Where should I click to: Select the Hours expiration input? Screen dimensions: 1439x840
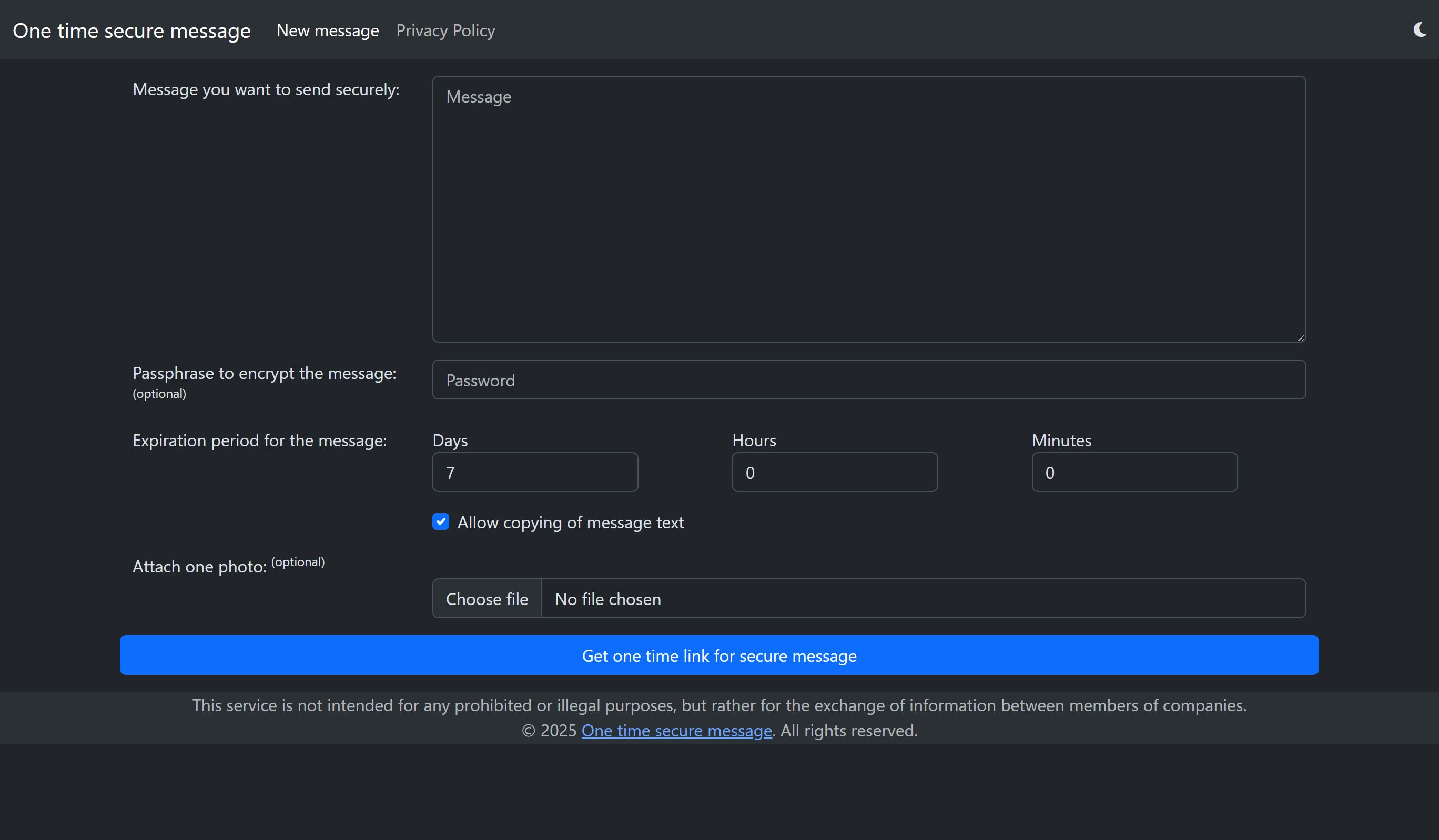coord(834,473)
